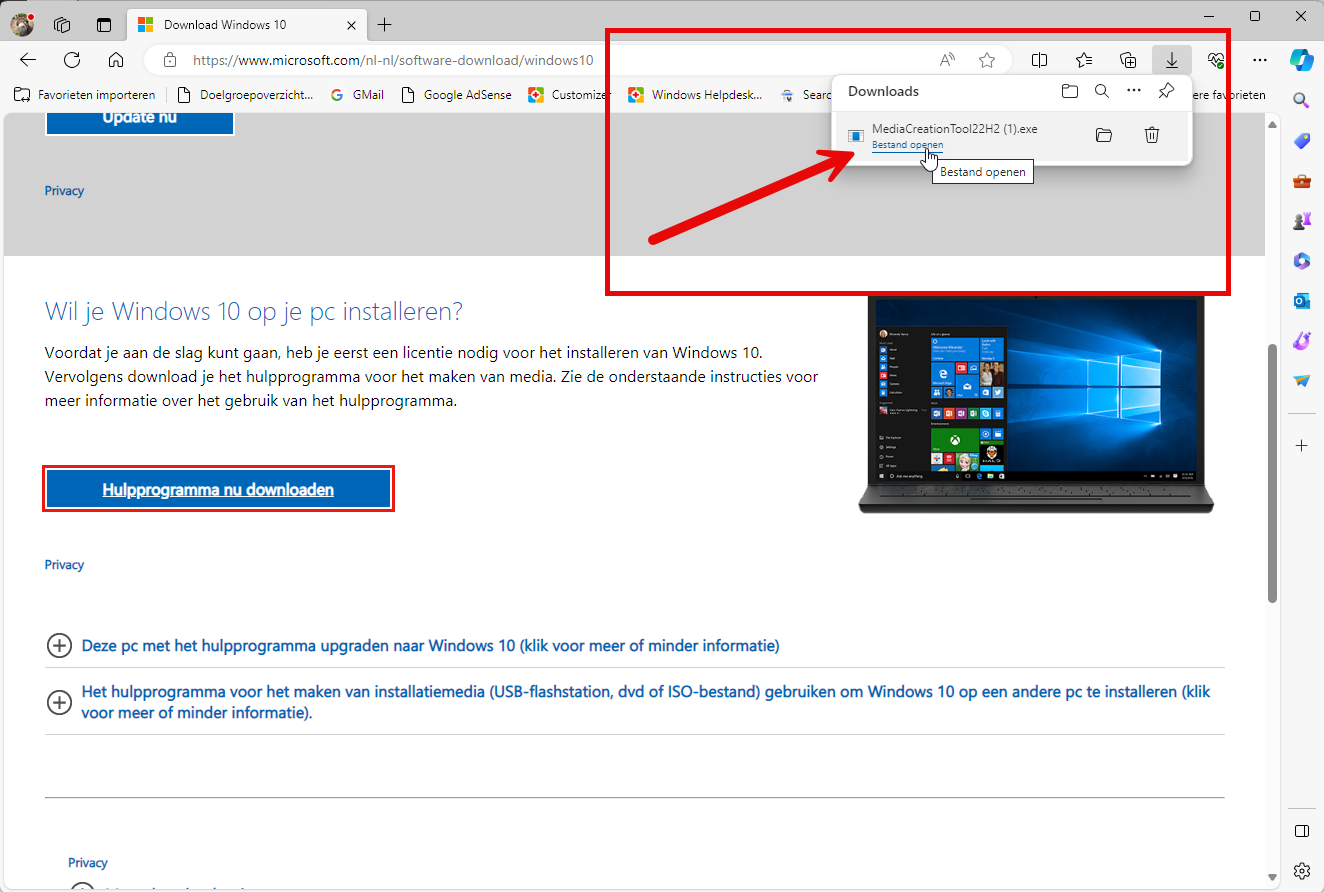The image size is (1324, 892).
Task: Open the Workspaces icon in the title bar
Action: pos(62,25)
